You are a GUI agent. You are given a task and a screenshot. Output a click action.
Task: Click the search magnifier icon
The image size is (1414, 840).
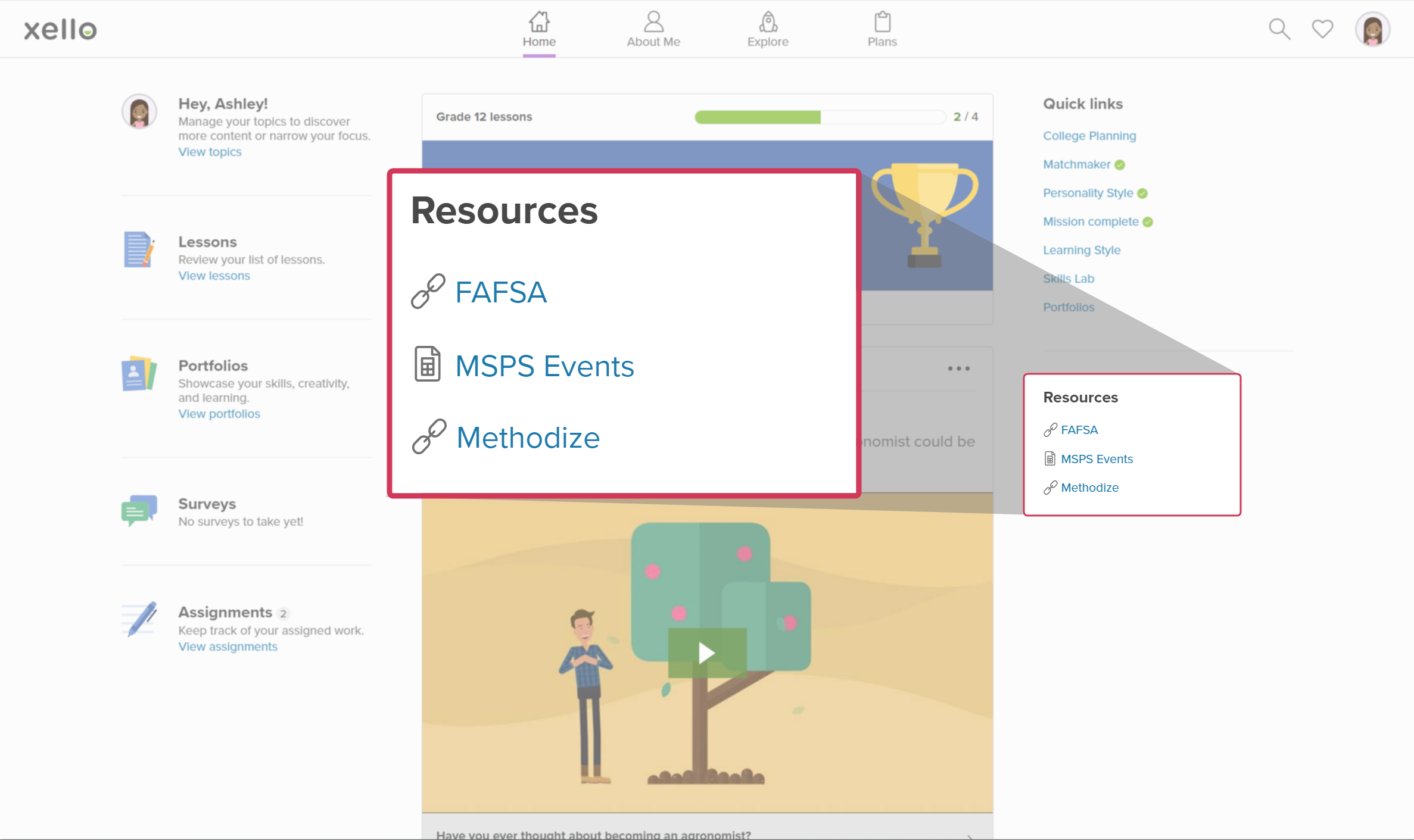click(x=1279, y=29)
